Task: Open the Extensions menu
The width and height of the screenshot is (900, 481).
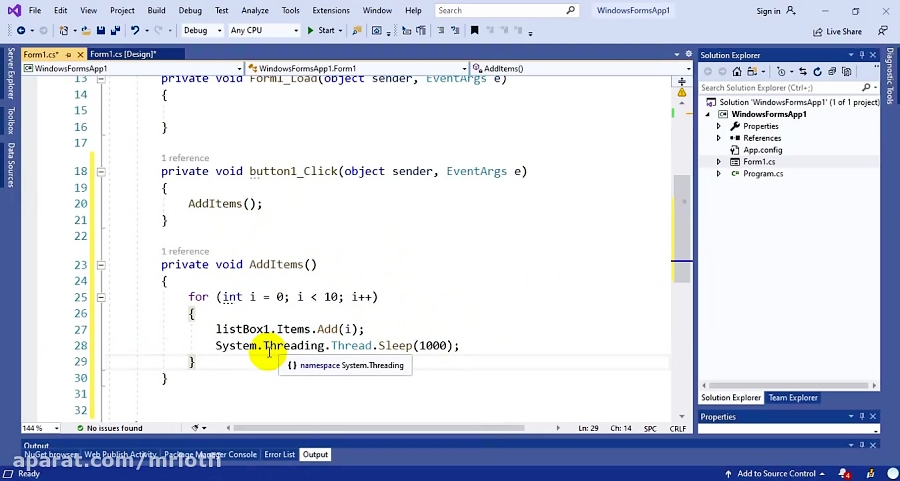Action: click(x=331, y=10)
